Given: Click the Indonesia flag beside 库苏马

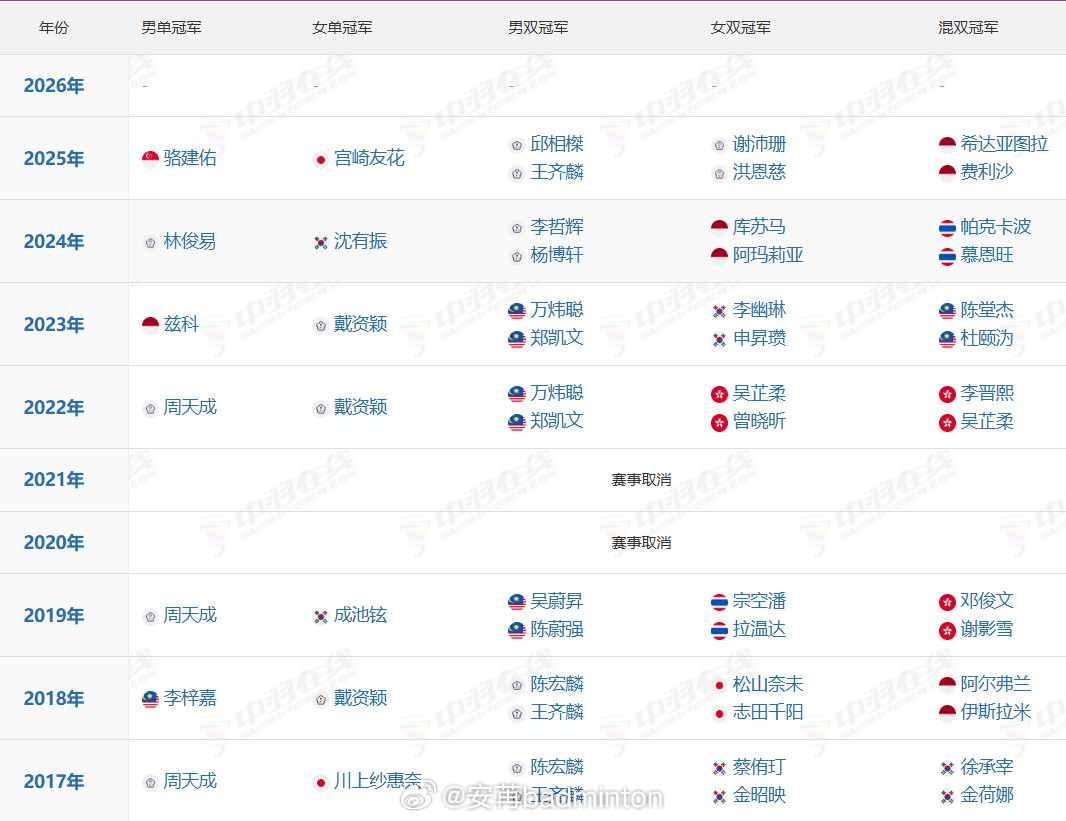Looking at the screenshot, I should coord(719,228).
